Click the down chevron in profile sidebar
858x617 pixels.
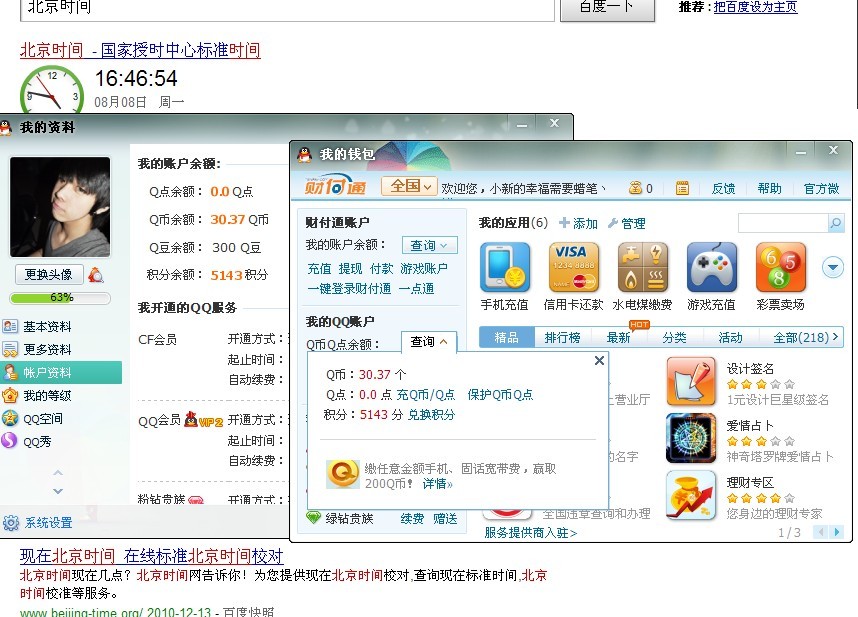point(58,491)
